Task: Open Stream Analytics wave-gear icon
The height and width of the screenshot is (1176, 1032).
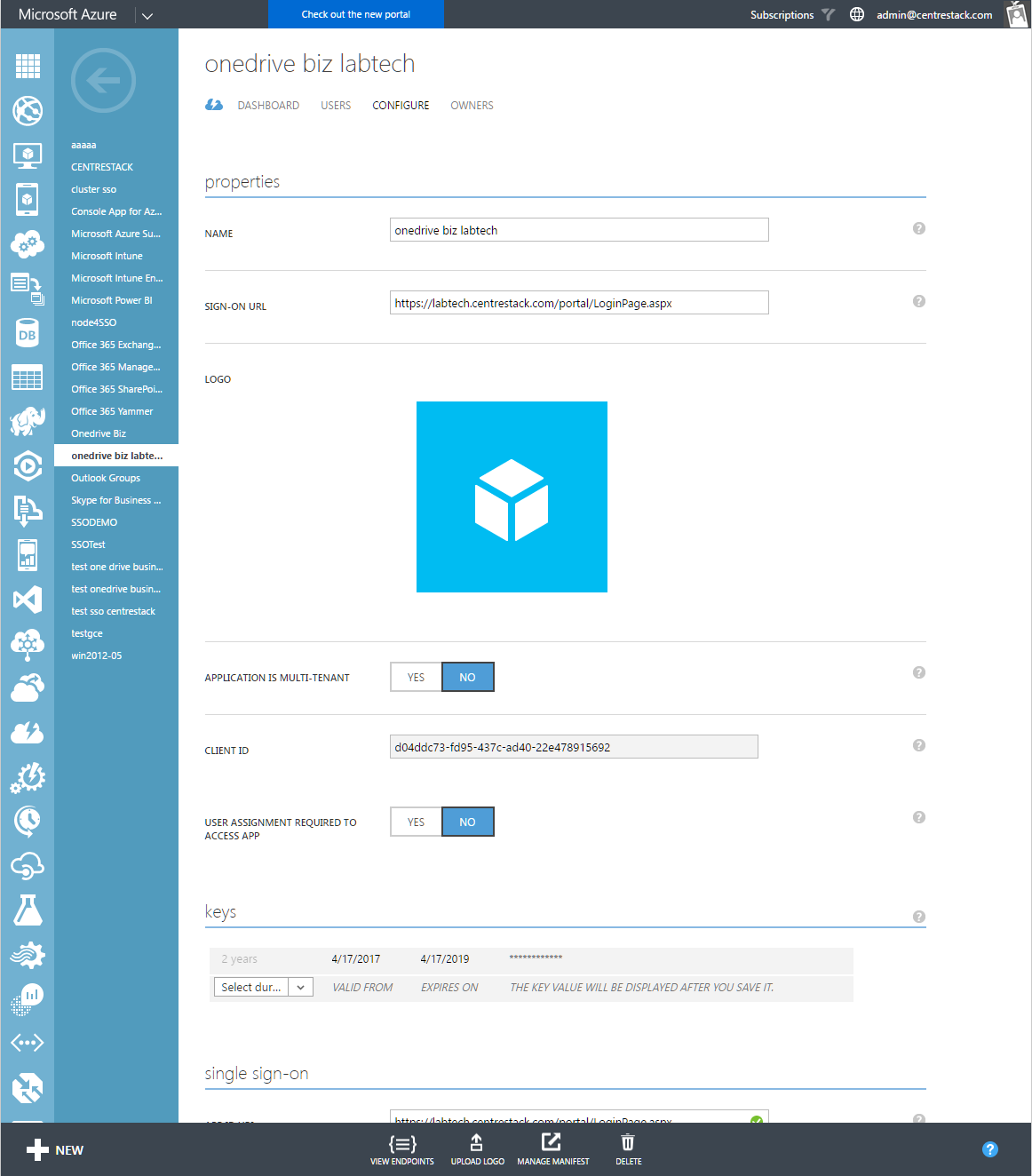Action: point(28,955)
